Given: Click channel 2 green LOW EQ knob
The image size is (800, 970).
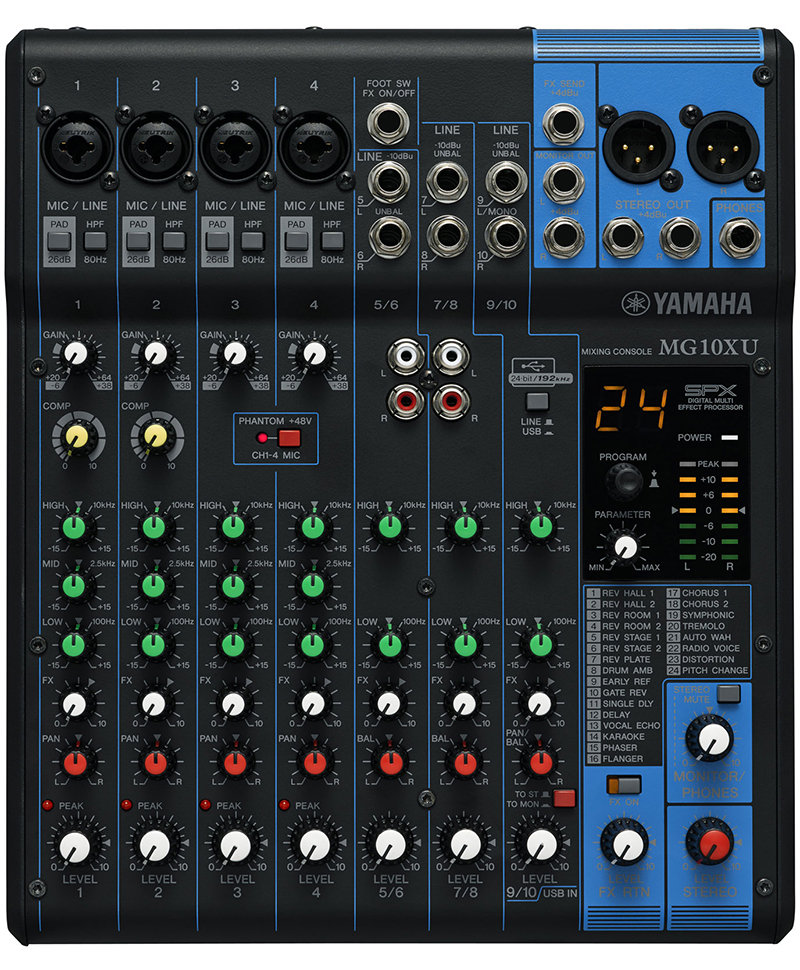Looking at the screenshot, I should click(x=153, y=644).
